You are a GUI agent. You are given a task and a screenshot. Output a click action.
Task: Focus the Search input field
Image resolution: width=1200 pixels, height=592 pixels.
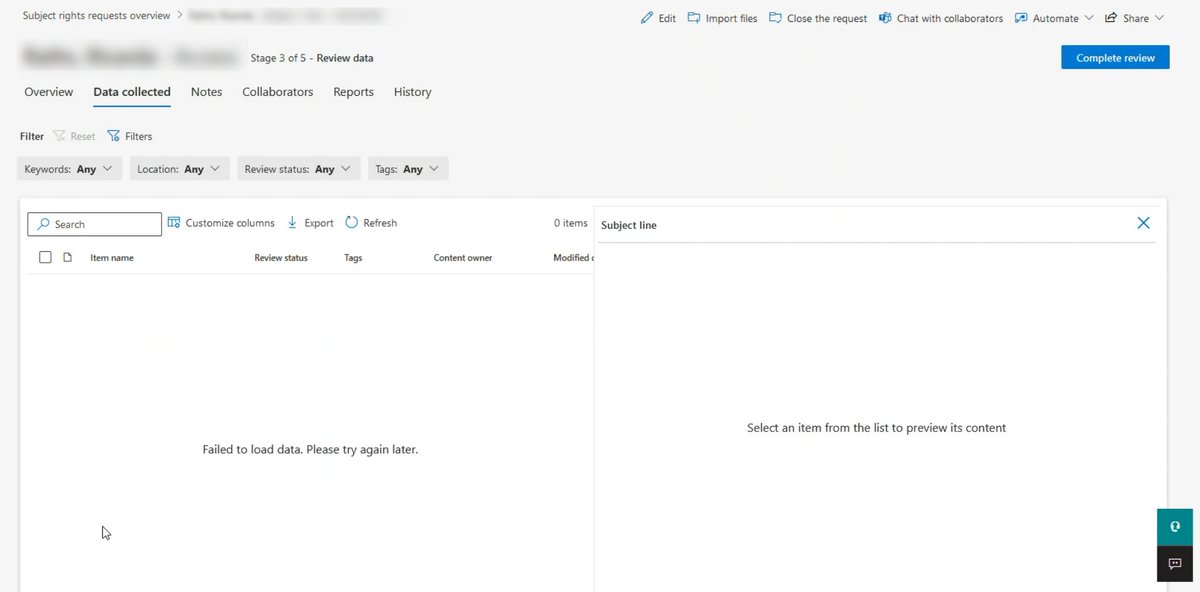[x=94, y=224]
